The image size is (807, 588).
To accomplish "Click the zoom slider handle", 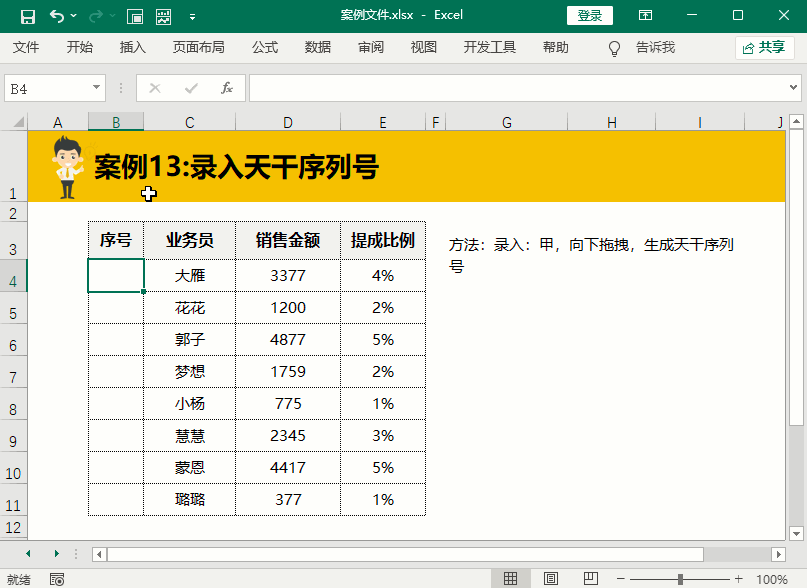I will [x=680, y=579].
